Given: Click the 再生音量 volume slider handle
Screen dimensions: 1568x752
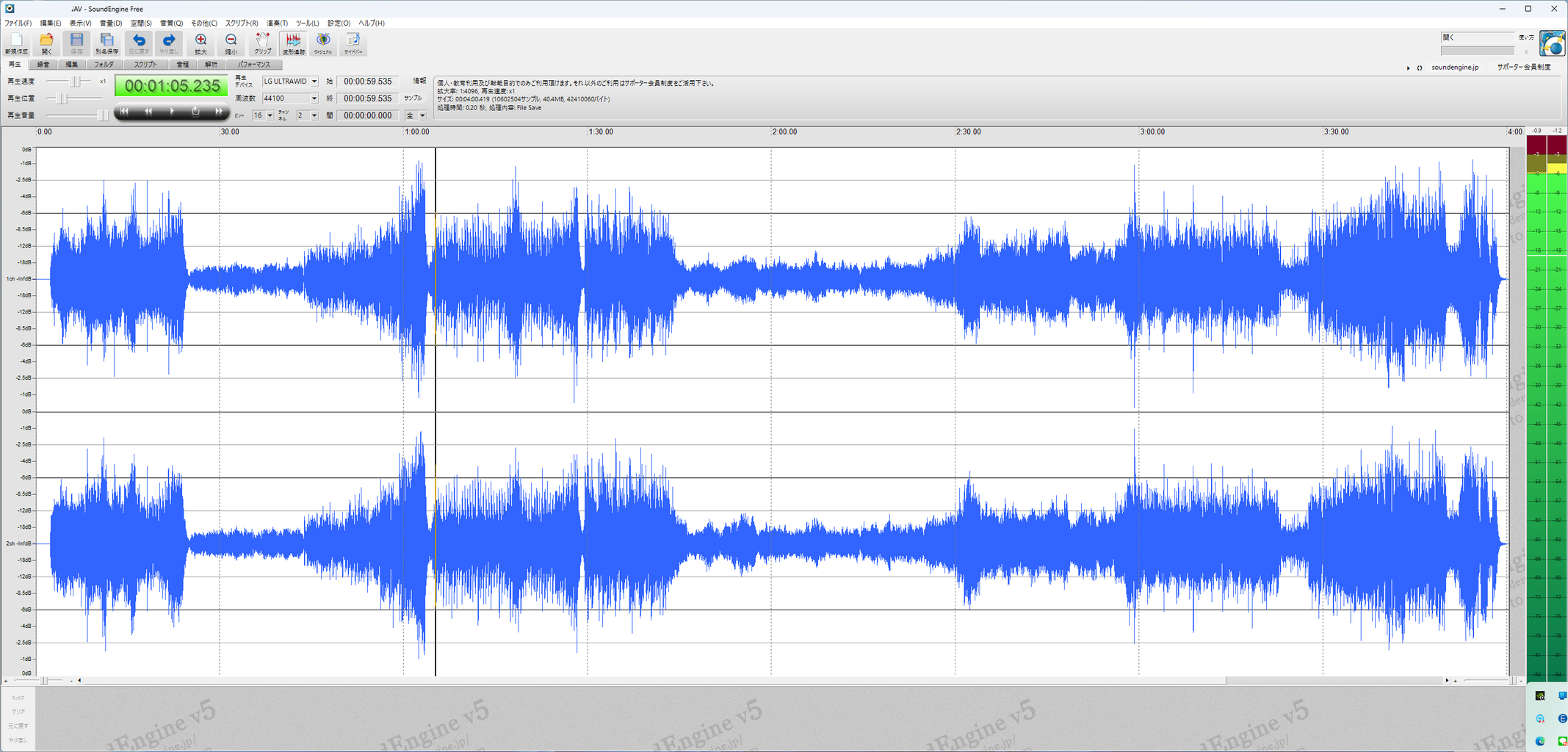Looking at the screenshot, I should point(102,115).
